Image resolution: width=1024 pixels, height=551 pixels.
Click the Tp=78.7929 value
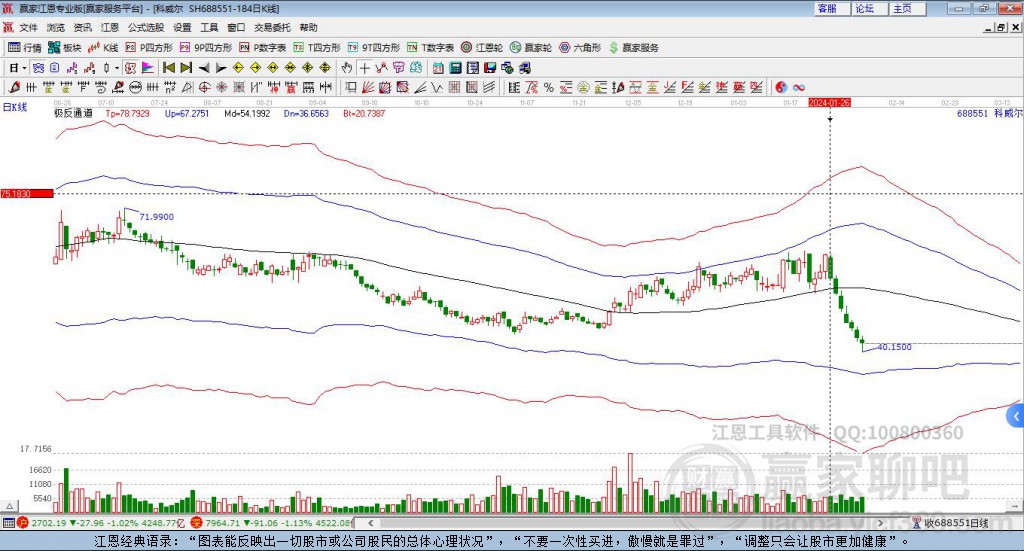[127, 114]
